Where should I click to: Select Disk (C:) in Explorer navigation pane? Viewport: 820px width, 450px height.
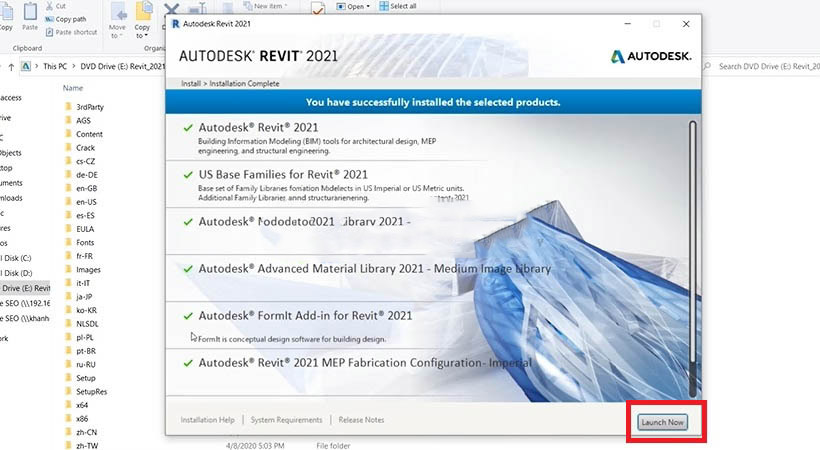17,258
